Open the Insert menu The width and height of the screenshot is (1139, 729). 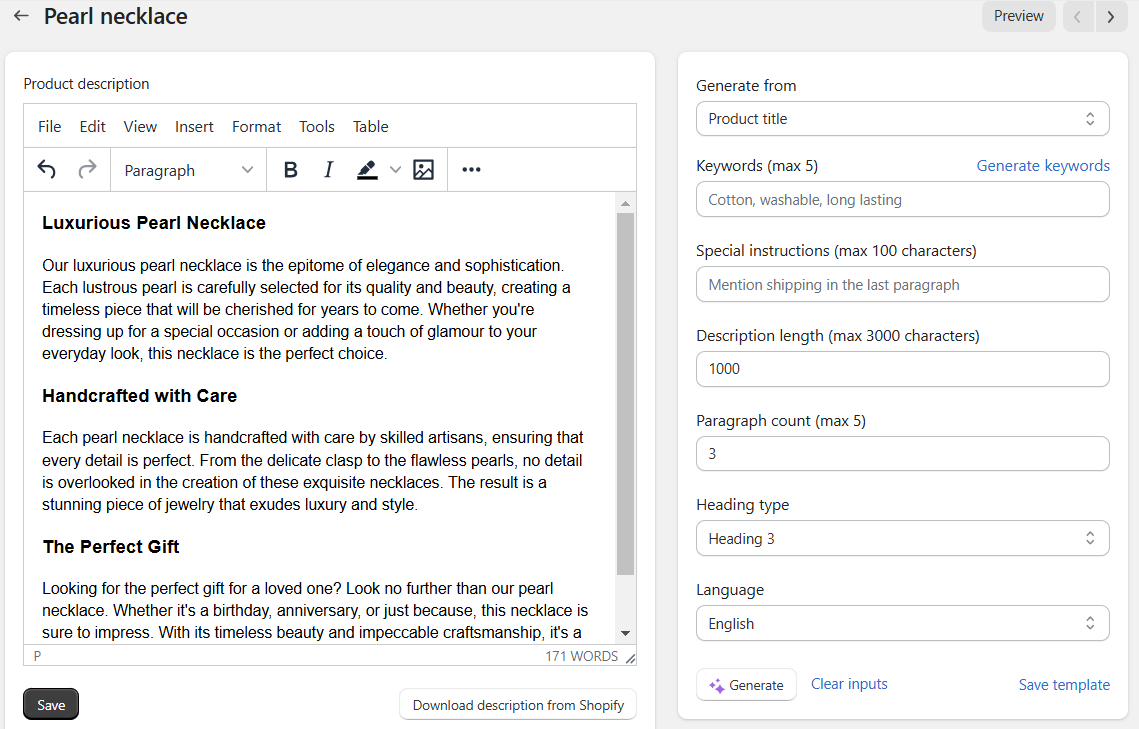pos(194,126)
